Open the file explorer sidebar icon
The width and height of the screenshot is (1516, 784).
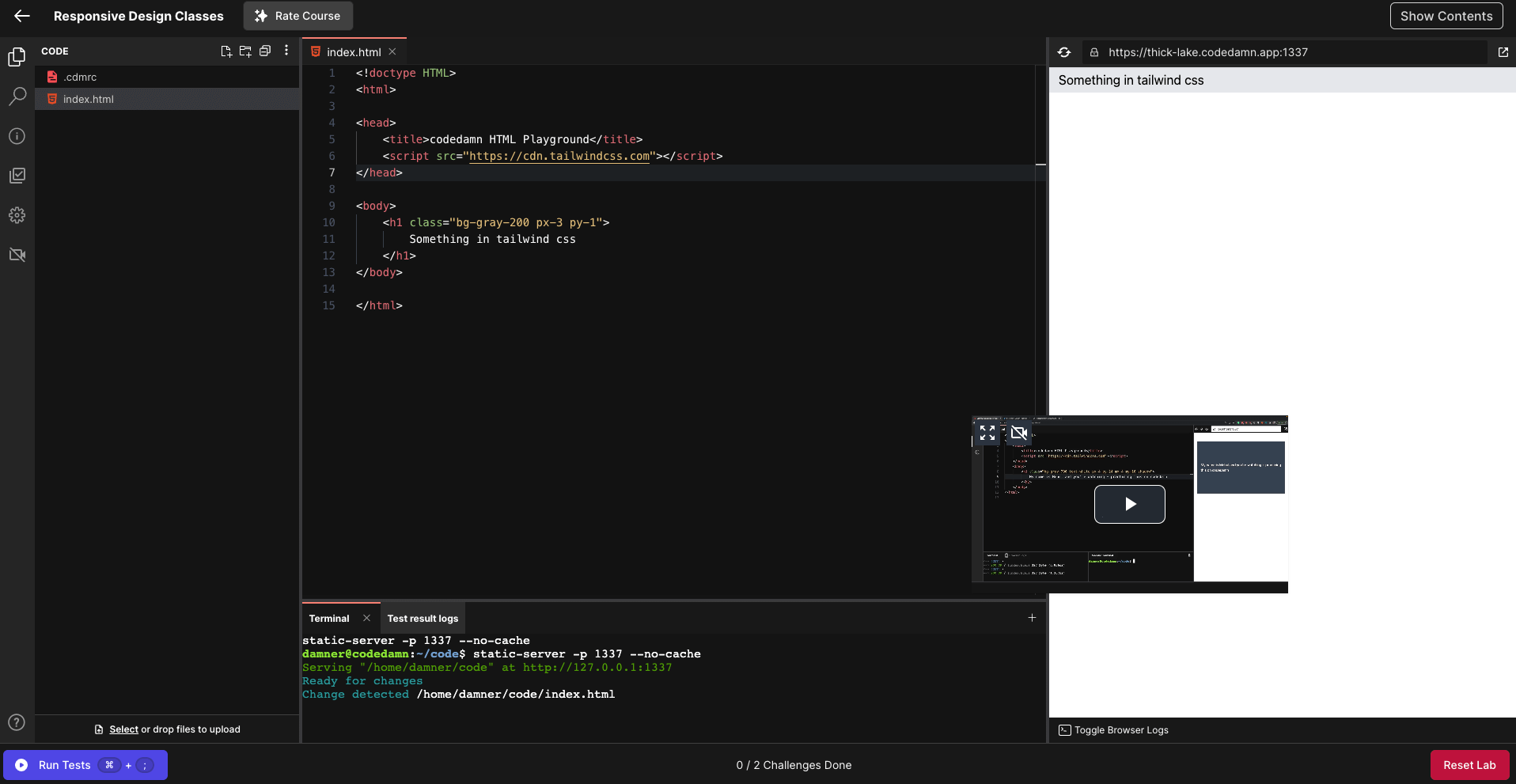click(x=17, y=57)
